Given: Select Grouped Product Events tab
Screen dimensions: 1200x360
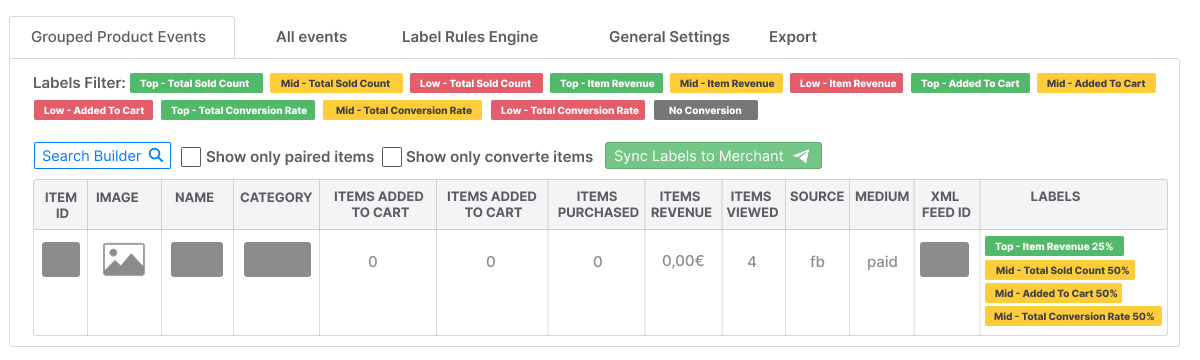Looking at the screenshot, I should tap(118, 37).
